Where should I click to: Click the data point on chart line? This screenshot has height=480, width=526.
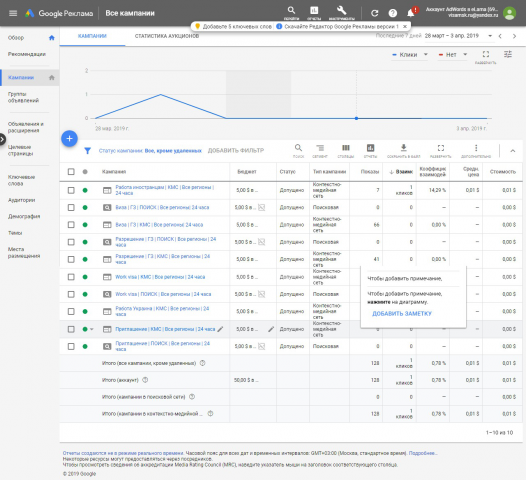click(356, 118)
